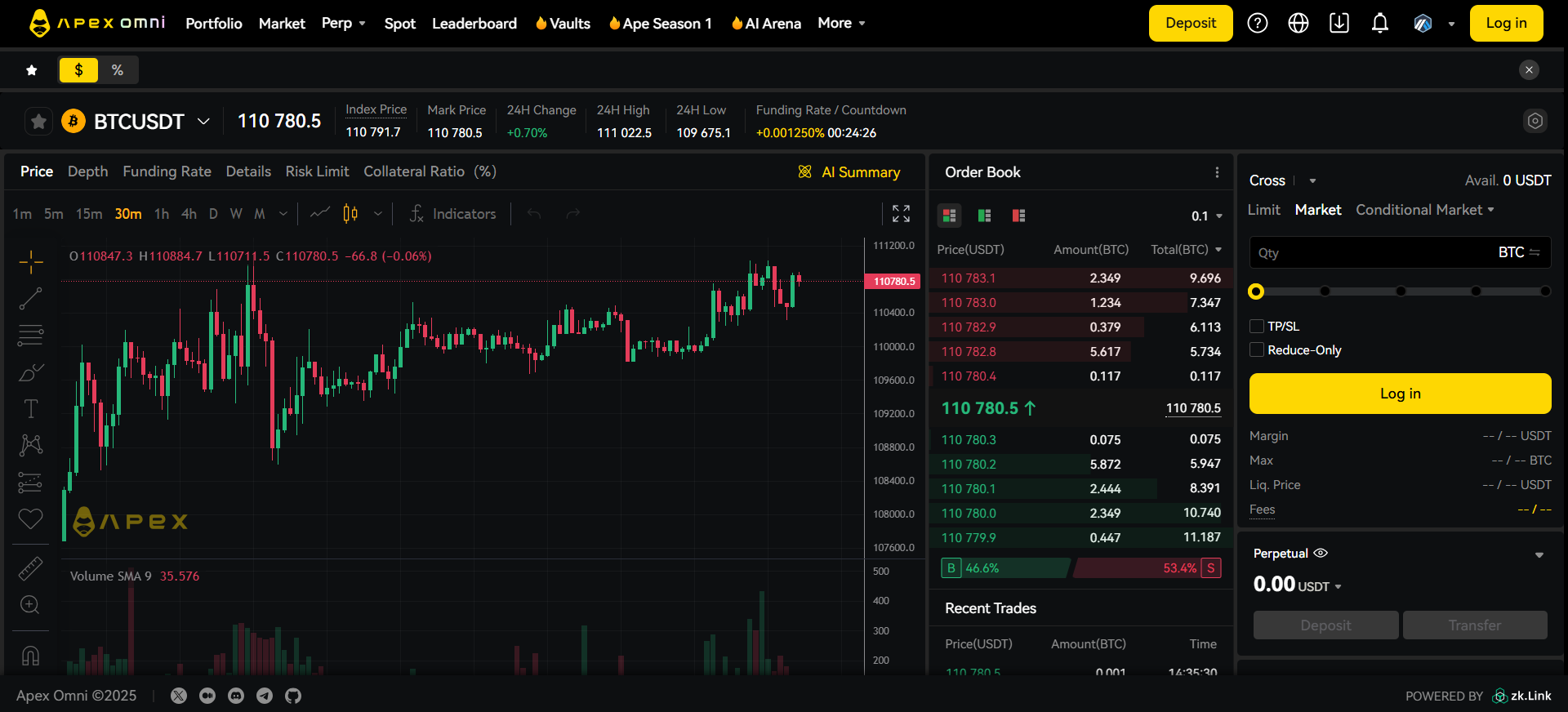
Task: Open the chart style dropdown arrow
Action: click(378, 214)
